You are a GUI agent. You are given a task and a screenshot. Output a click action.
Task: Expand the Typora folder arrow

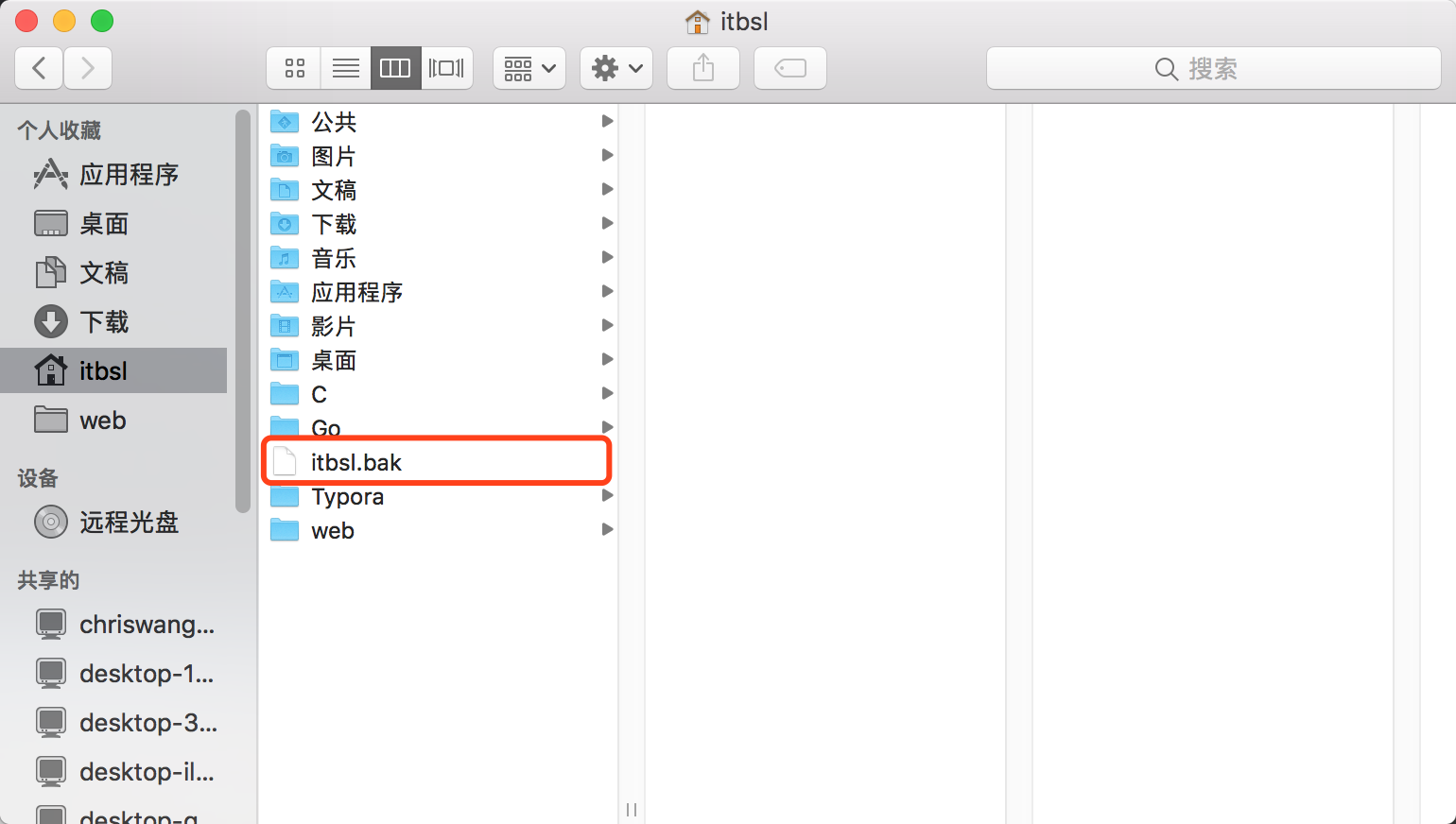tap(607, 495)
